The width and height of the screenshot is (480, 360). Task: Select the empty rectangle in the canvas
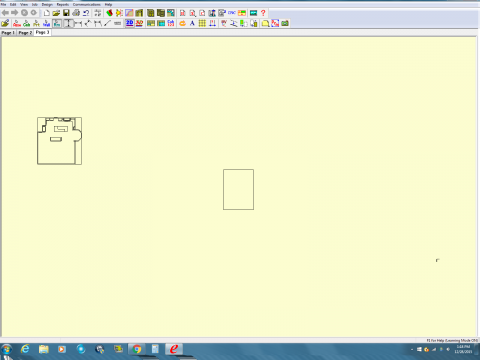(x=238, y=189)
